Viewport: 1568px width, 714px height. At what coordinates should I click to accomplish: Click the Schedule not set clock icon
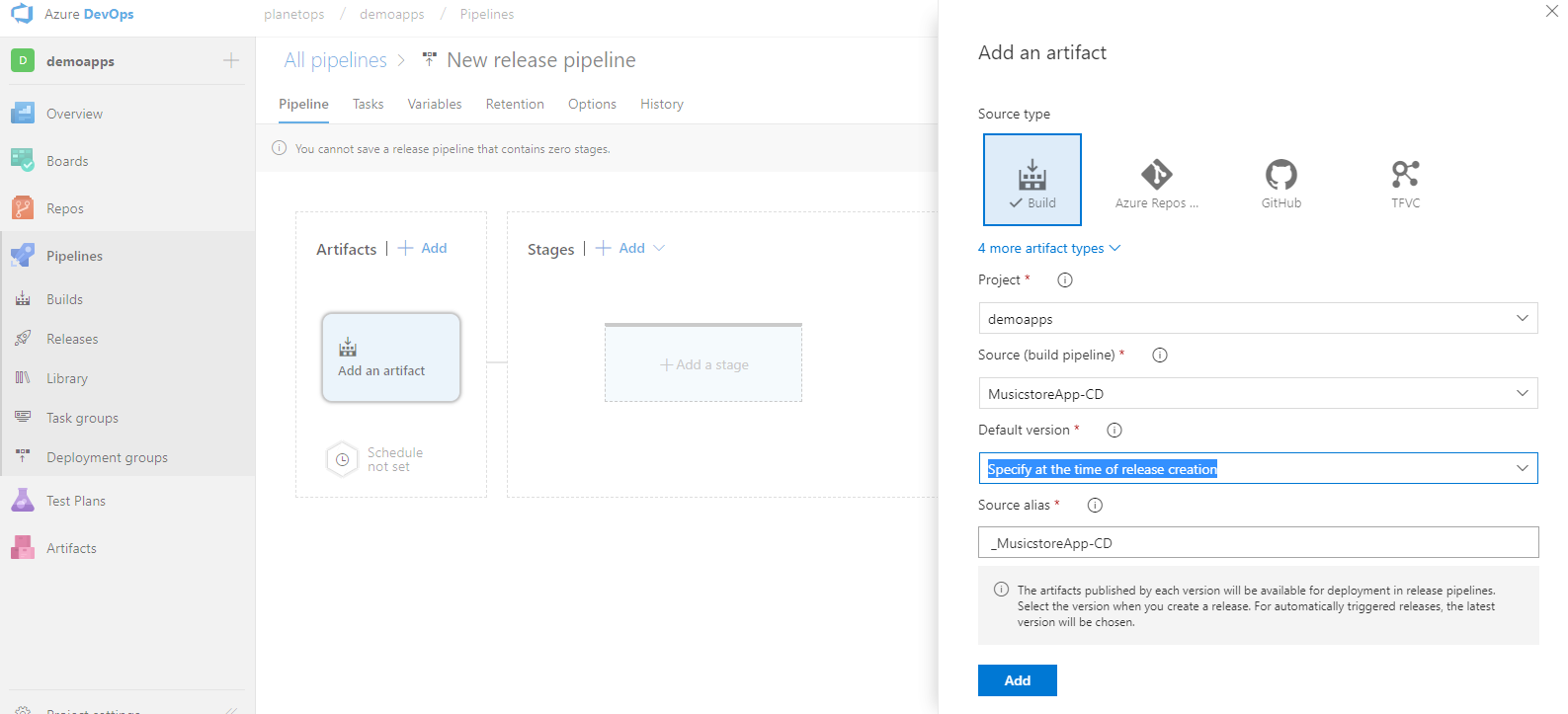tap(342, 459)
